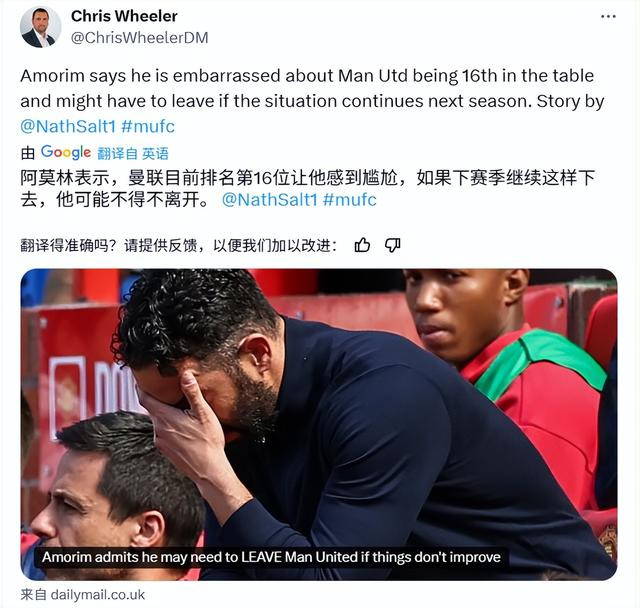Click the 来自 label before dailymail source

click(x=33, y=595)
